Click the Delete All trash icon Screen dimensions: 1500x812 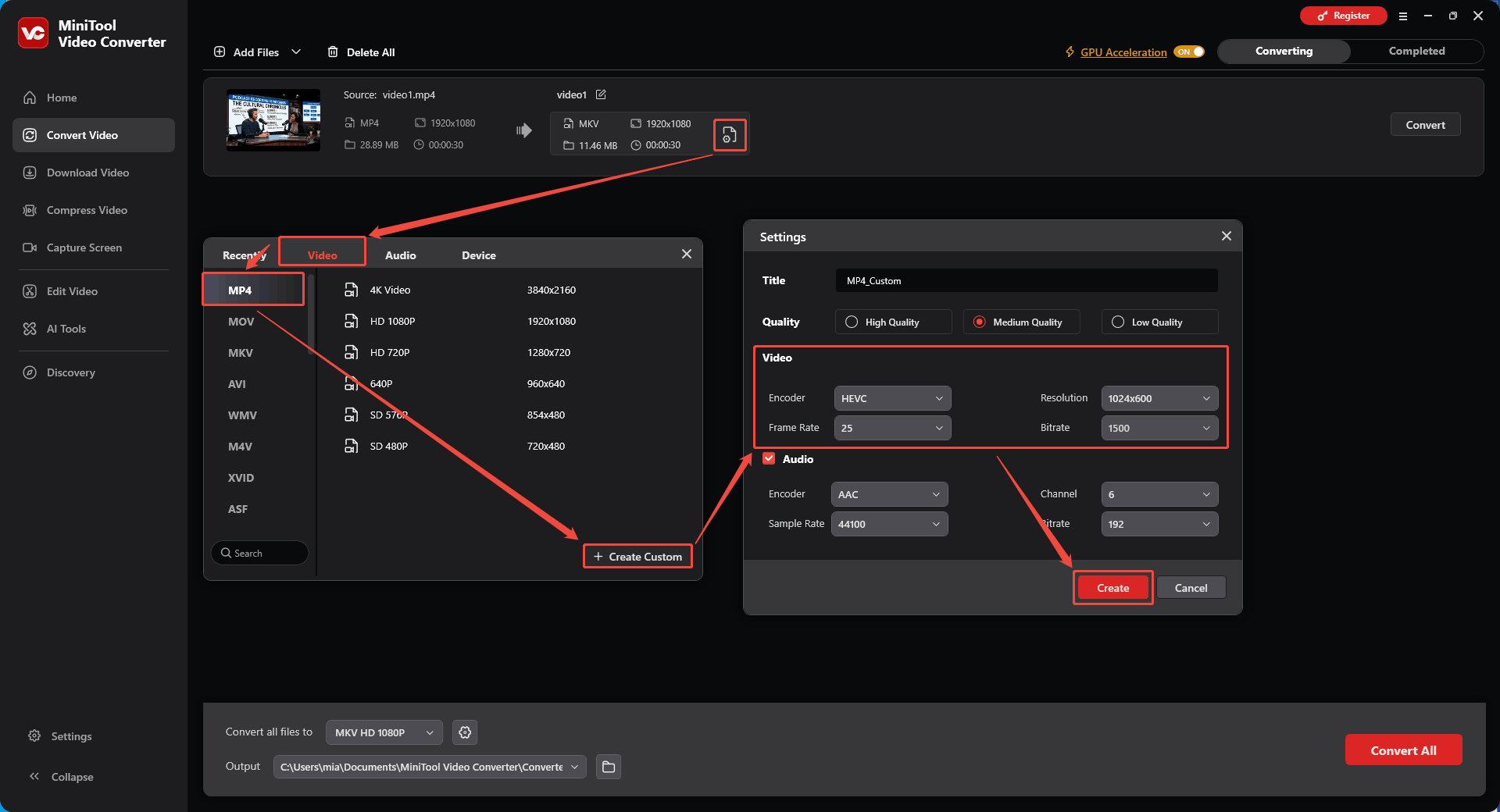tap(333, 52)
